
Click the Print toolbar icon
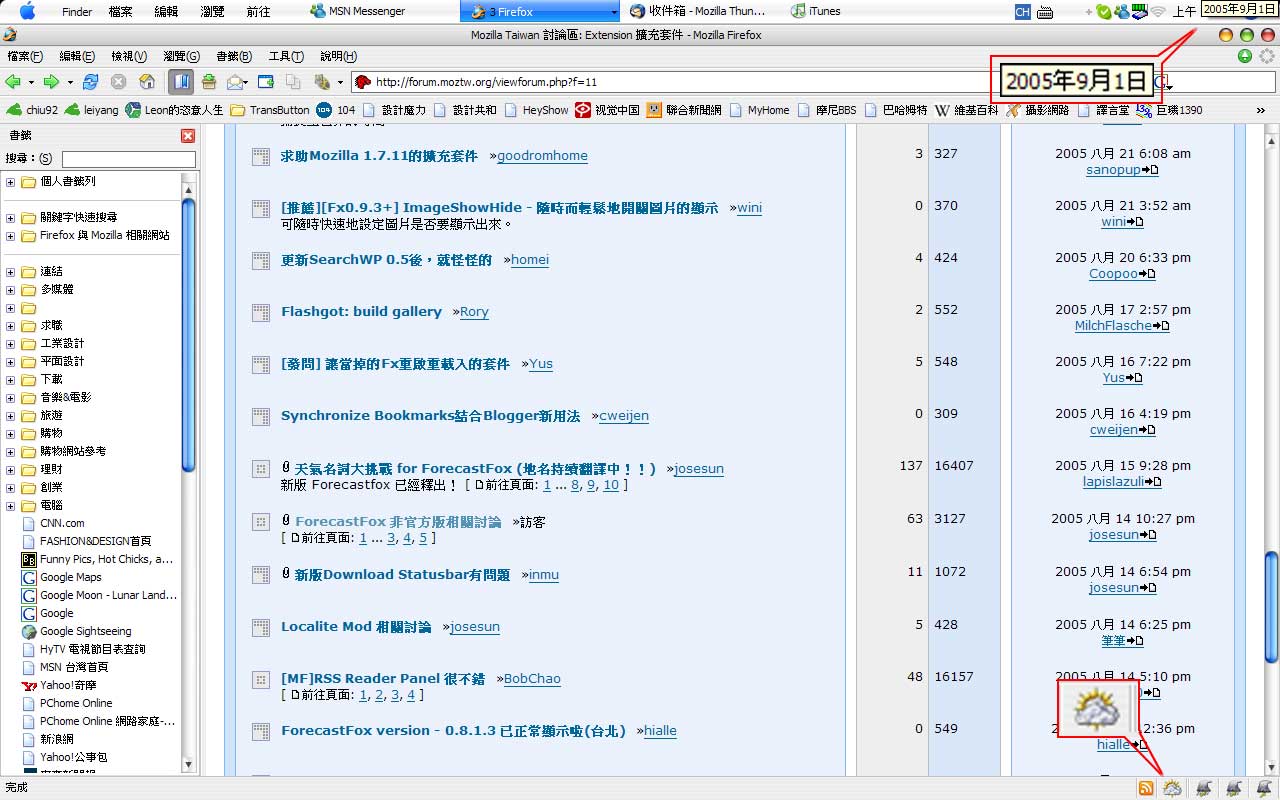tap(209, 82)
